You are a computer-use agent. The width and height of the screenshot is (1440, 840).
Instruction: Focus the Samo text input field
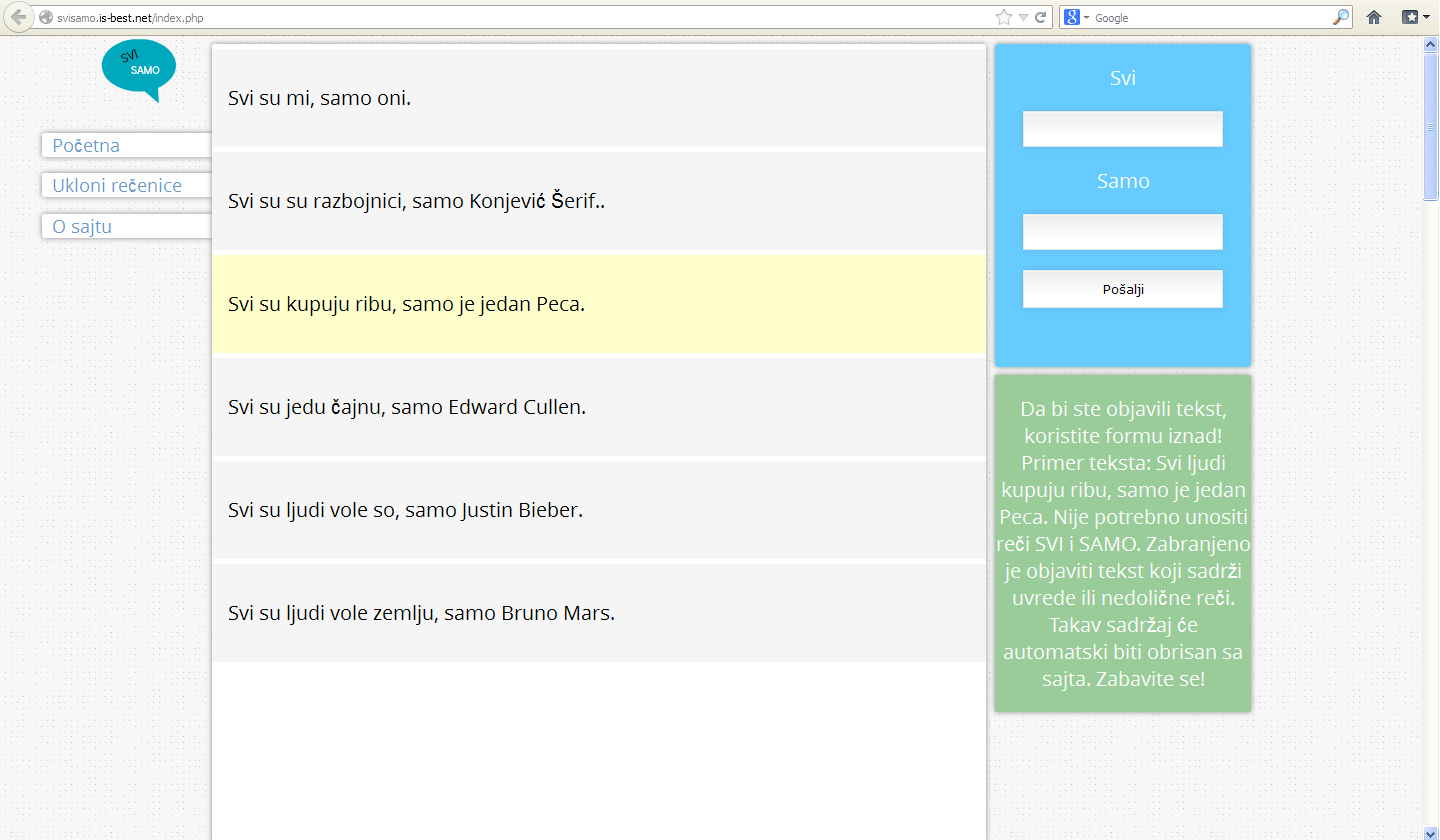[x=1122, y=232]
